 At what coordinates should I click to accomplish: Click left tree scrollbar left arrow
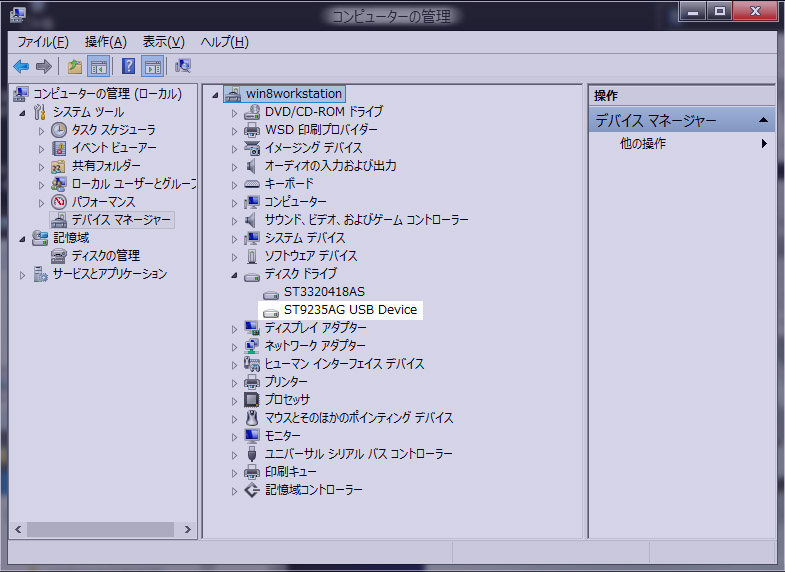click(19, 529)
